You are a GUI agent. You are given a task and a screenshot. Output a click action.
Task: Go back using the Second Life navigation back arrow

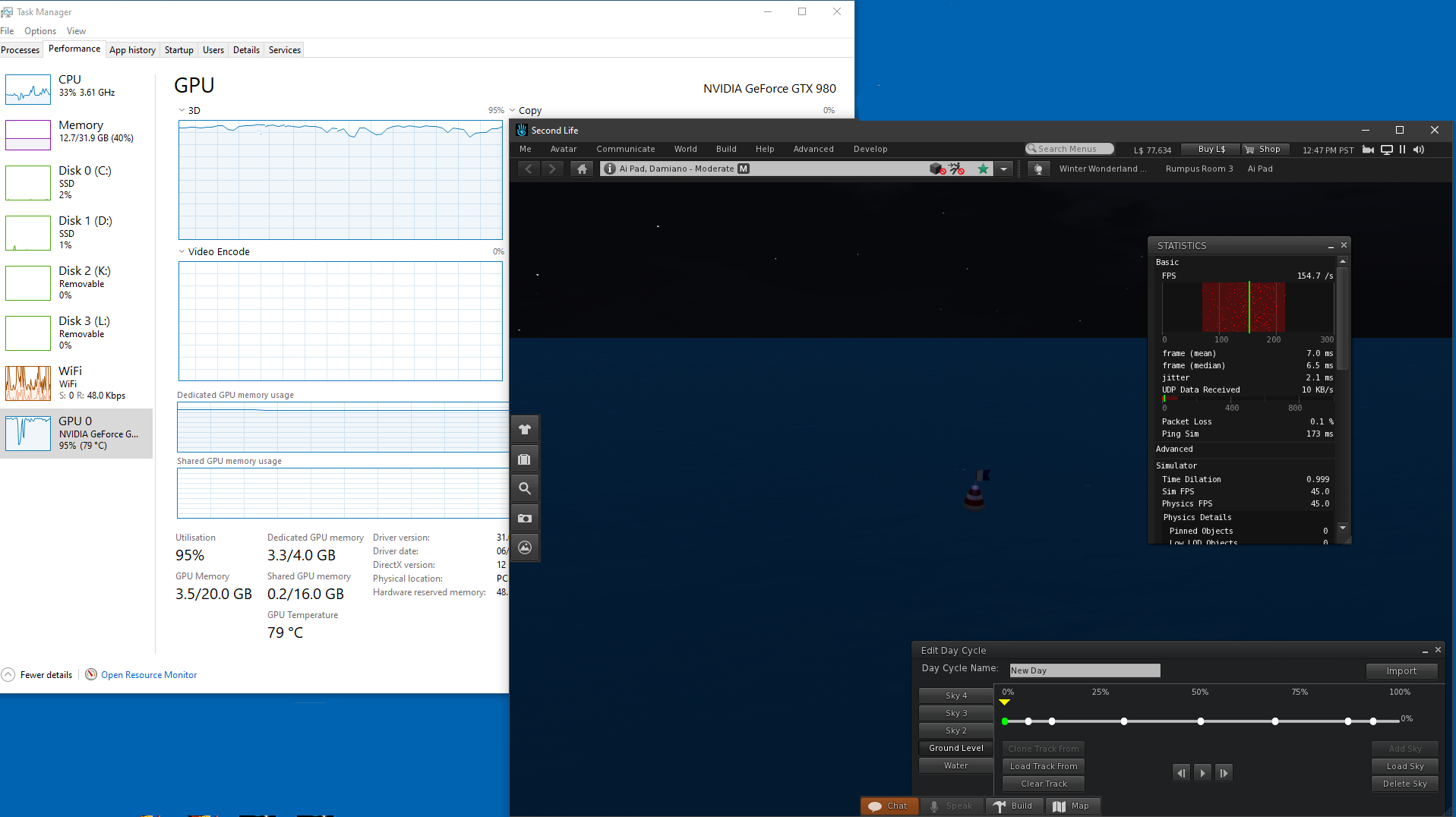[529, 169]
